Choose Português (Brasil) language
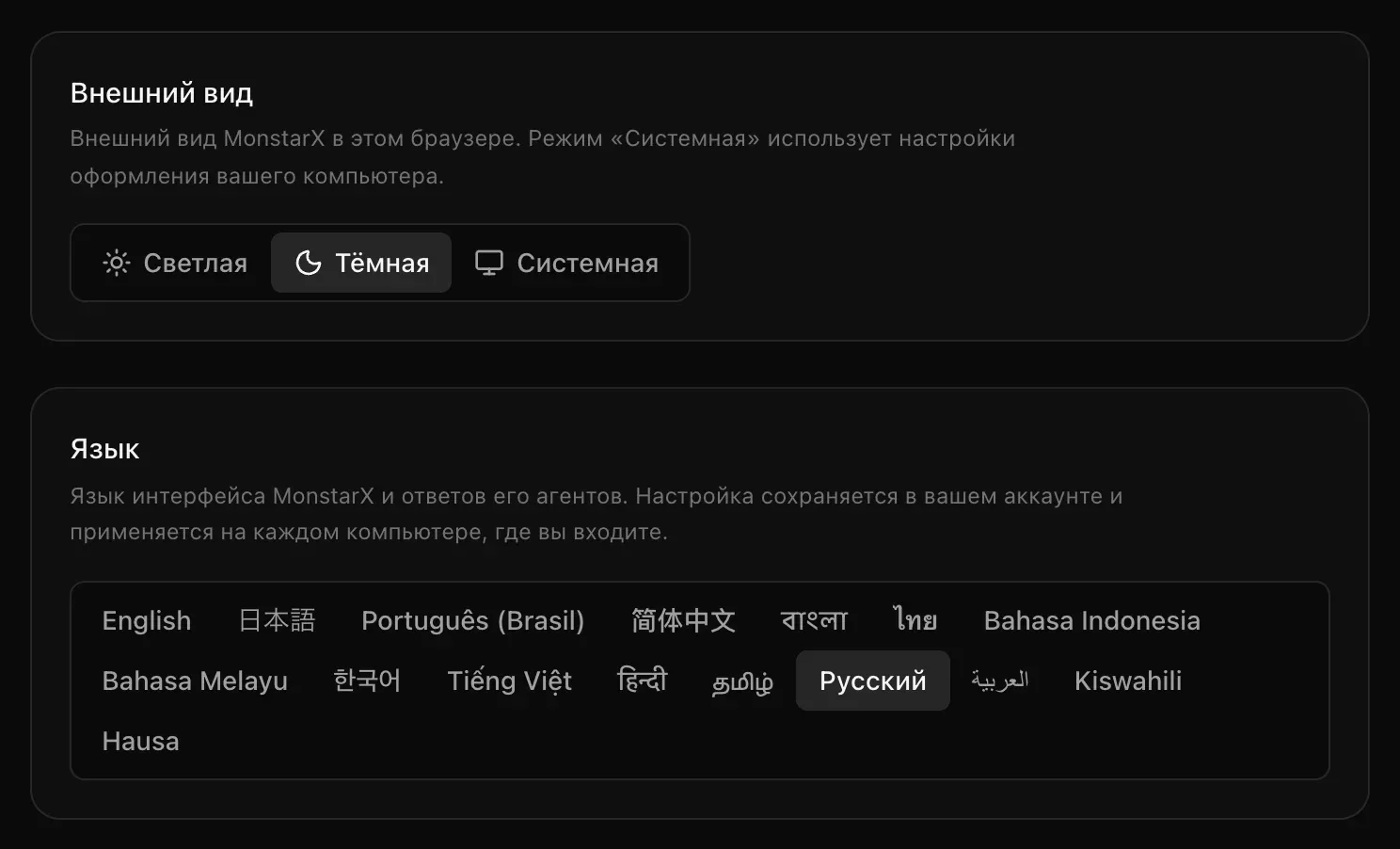 click(473, 620)
